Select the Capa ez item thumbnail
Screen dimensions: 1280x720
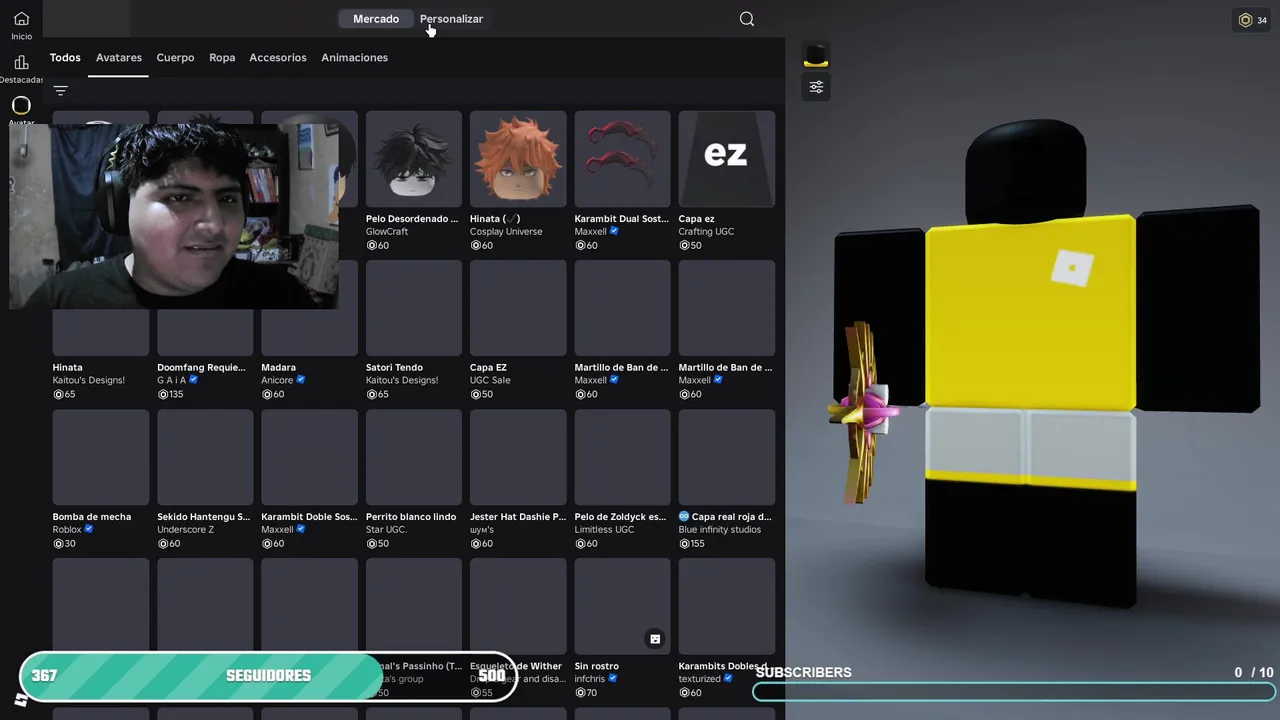click(x=726, y=159)
